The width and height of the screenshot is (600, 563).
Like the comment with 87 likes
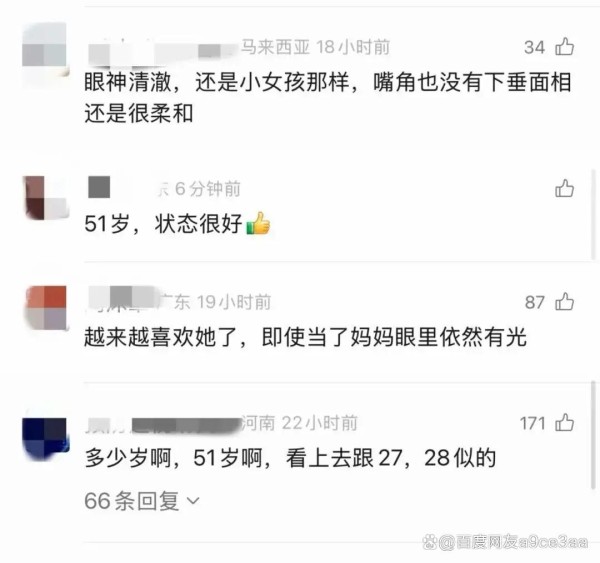click(564, 302)
